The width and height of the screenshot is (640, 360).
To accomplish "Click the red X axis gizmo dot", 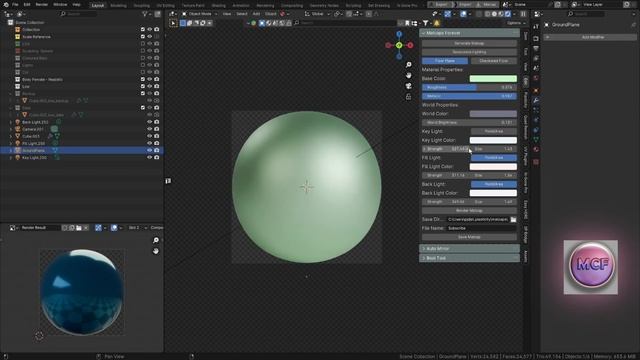I will 410,45.
